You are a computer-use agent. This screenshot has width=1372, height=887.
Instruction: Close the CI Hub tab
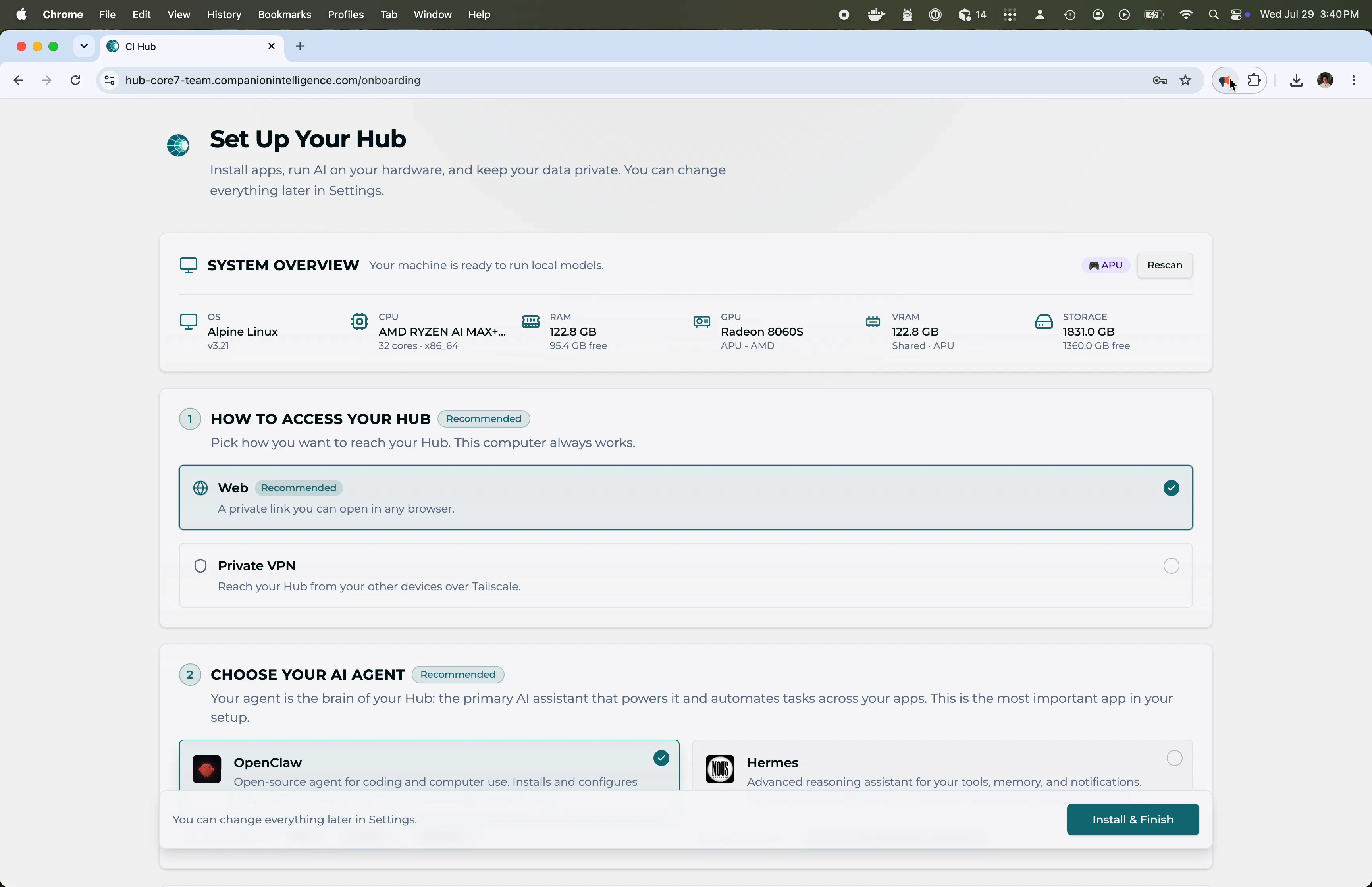coord(272,46)
